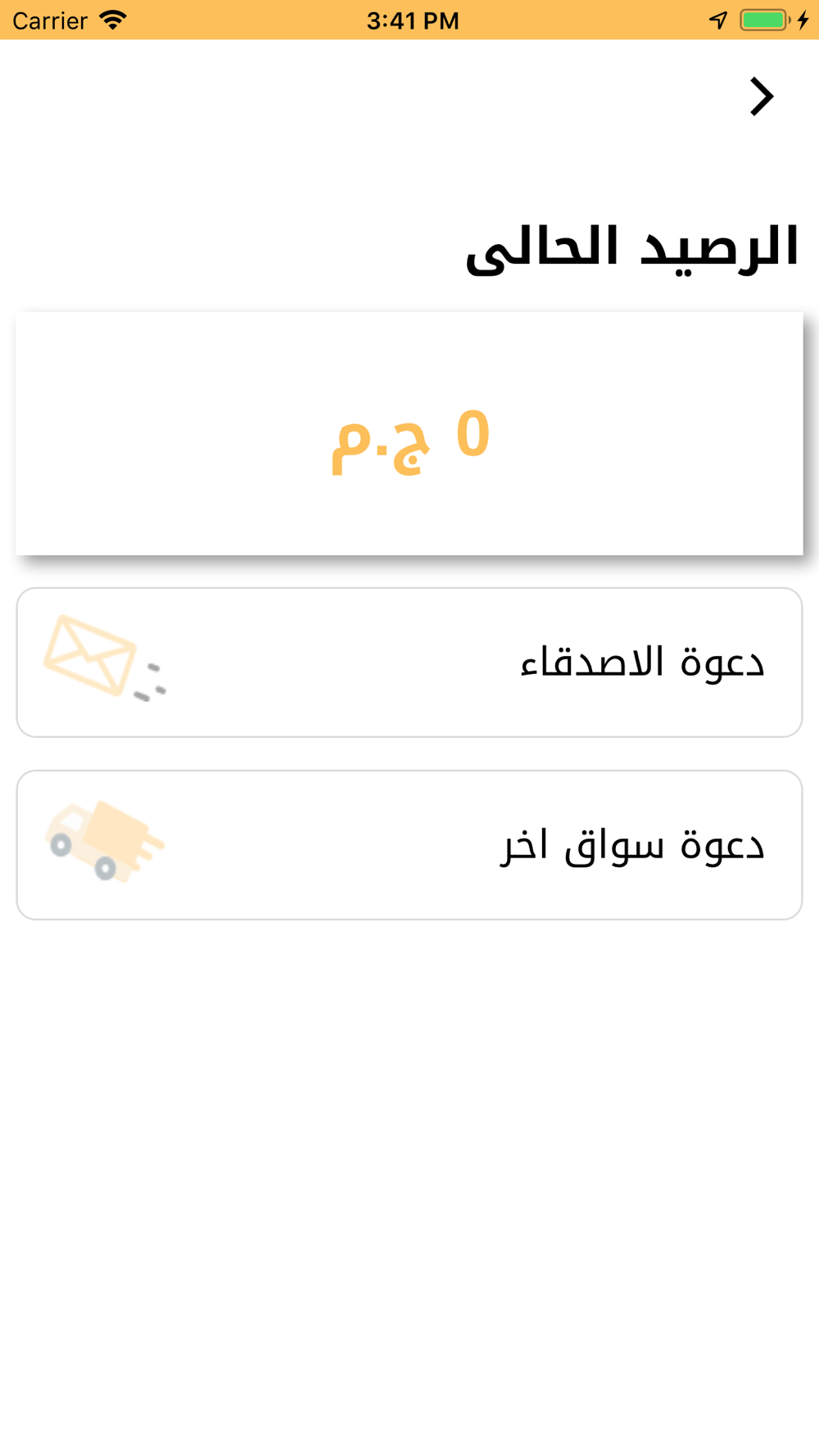Open the دعوة الاصدقاء invite option

[x=642, y=662]
